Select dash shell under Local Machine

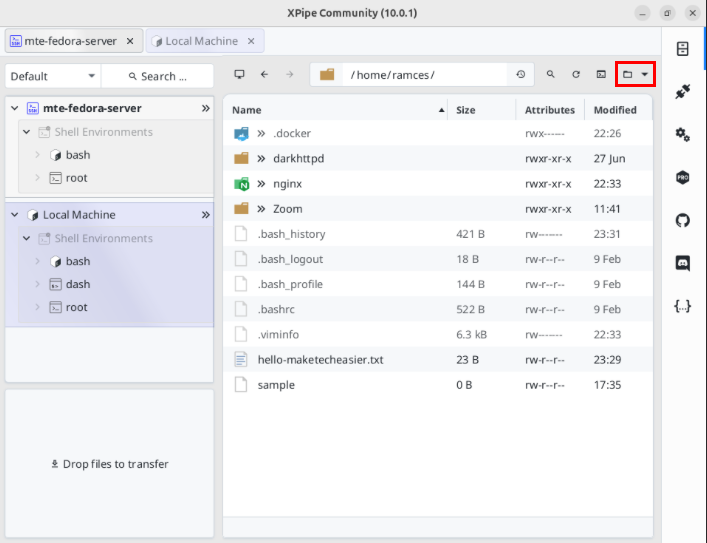tap(78, 284)
